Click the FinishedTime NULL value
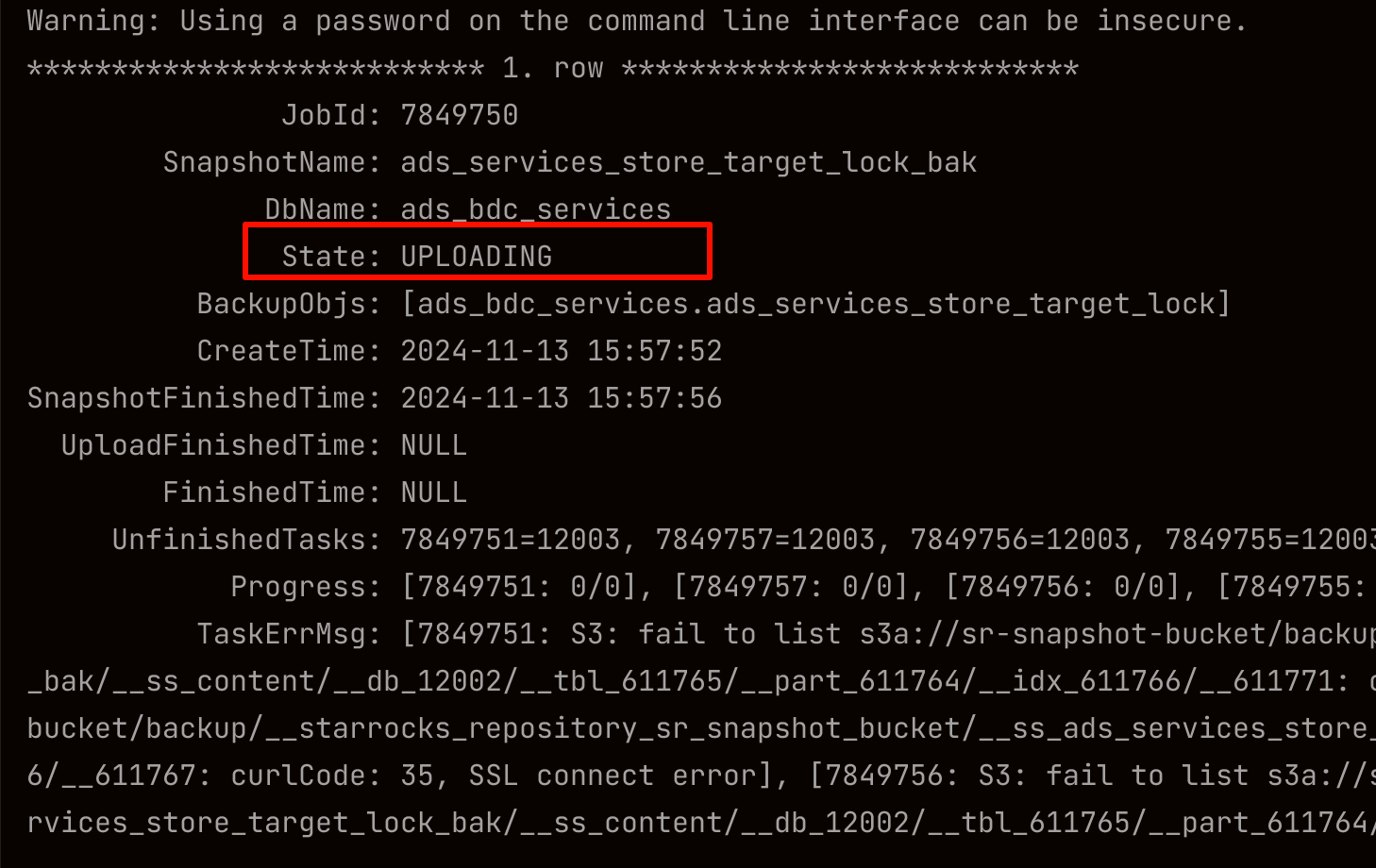 pos(434,492)
